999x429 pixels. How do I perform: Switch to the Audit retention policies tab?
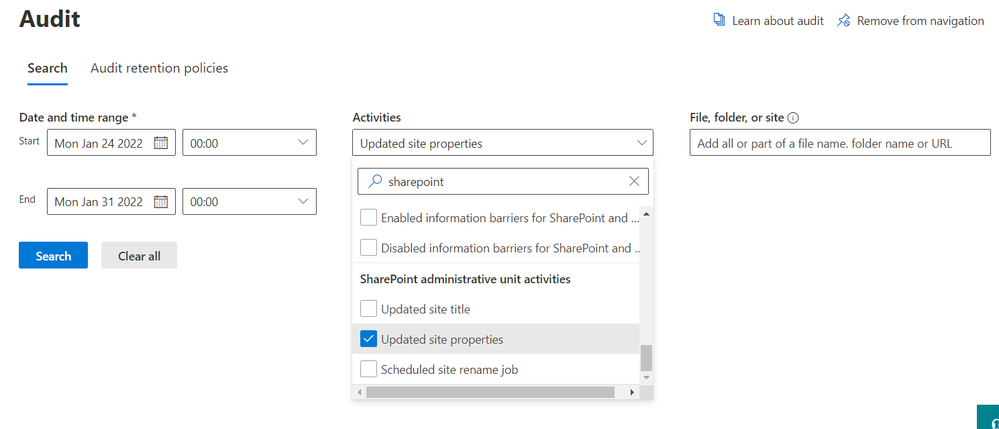[159, 68]
